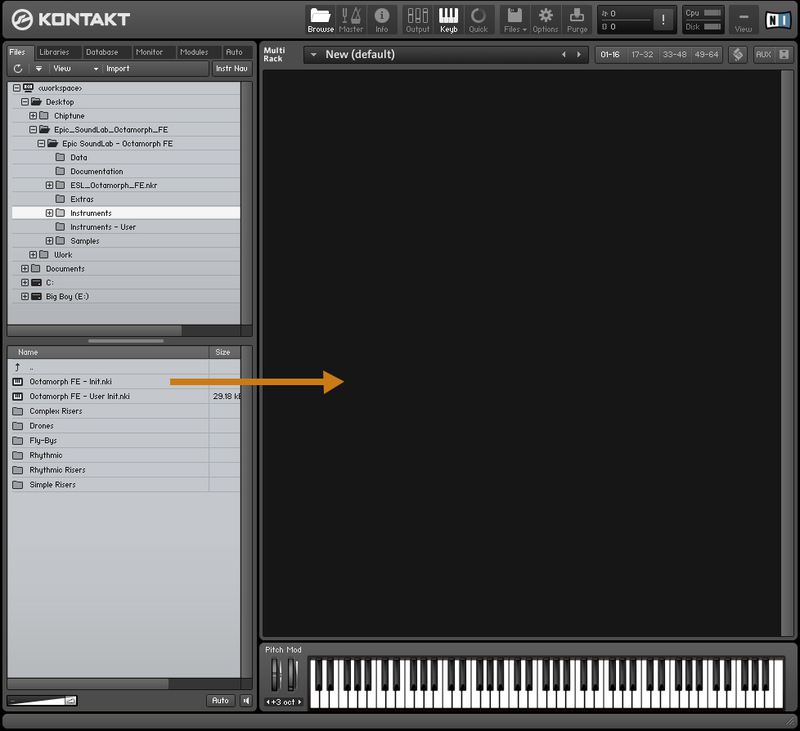Click the Instr Nav button
This screenshot has width=800, height=731.
click(x=232, y=69)
